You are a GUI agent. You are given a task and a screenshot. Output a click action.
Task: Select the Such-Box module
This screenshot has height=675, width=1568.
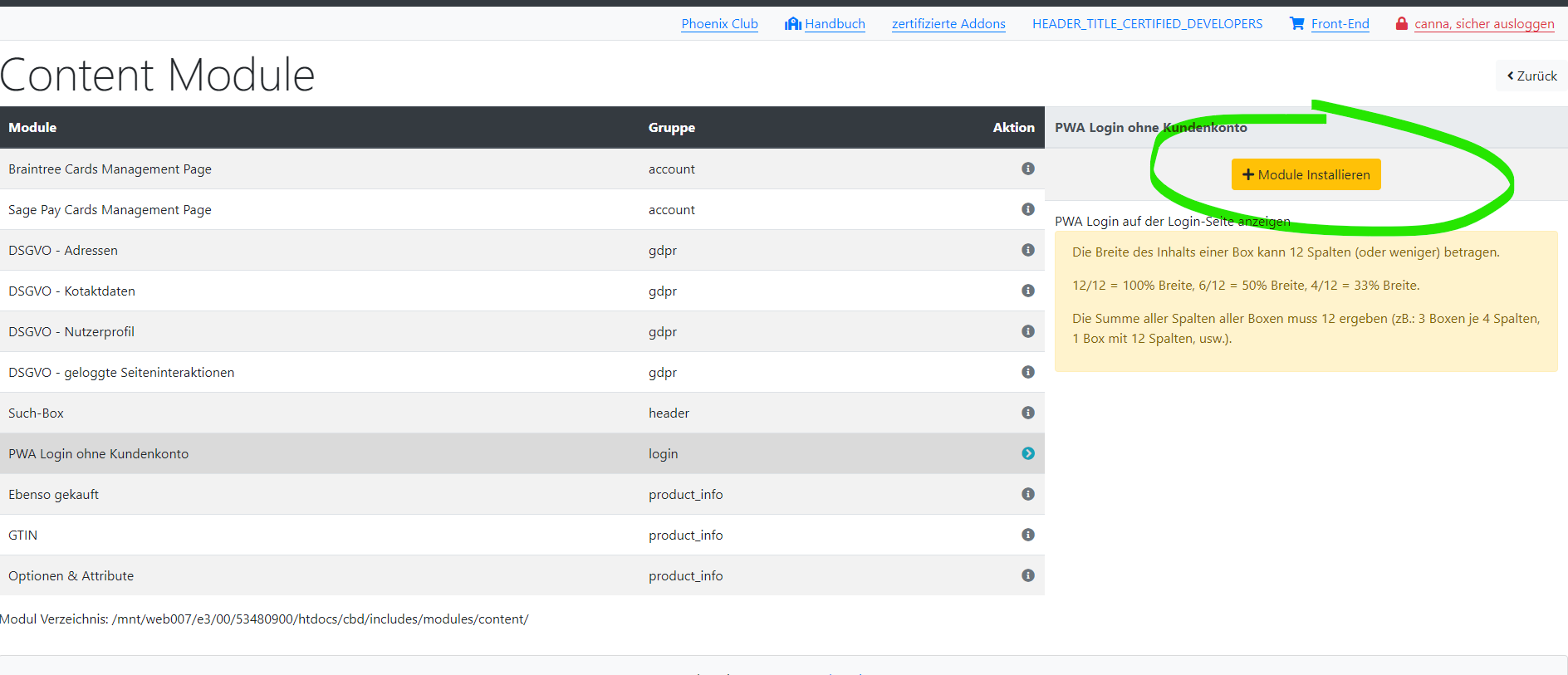tap(522, 413)
